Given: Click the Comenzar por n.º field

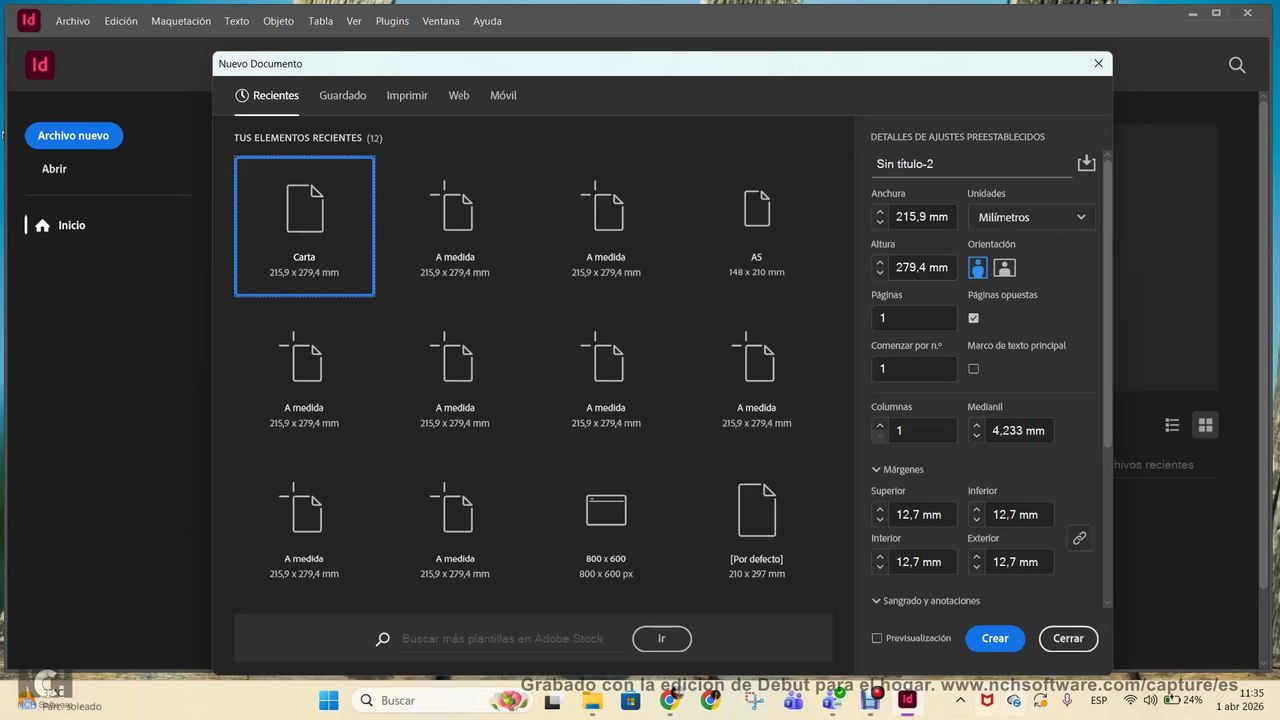Looking at the screenshot, I should pos(914,369).
